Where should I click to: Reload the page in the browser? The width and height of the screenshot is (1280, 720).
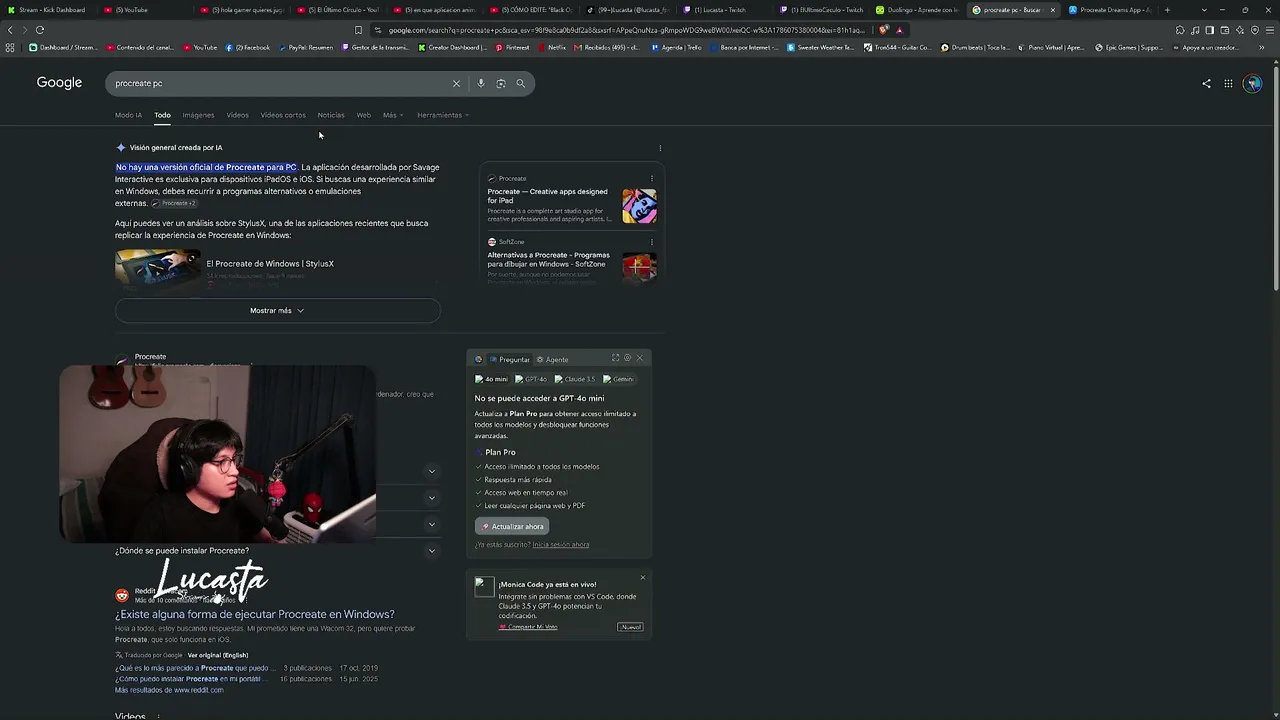point(40,30)
